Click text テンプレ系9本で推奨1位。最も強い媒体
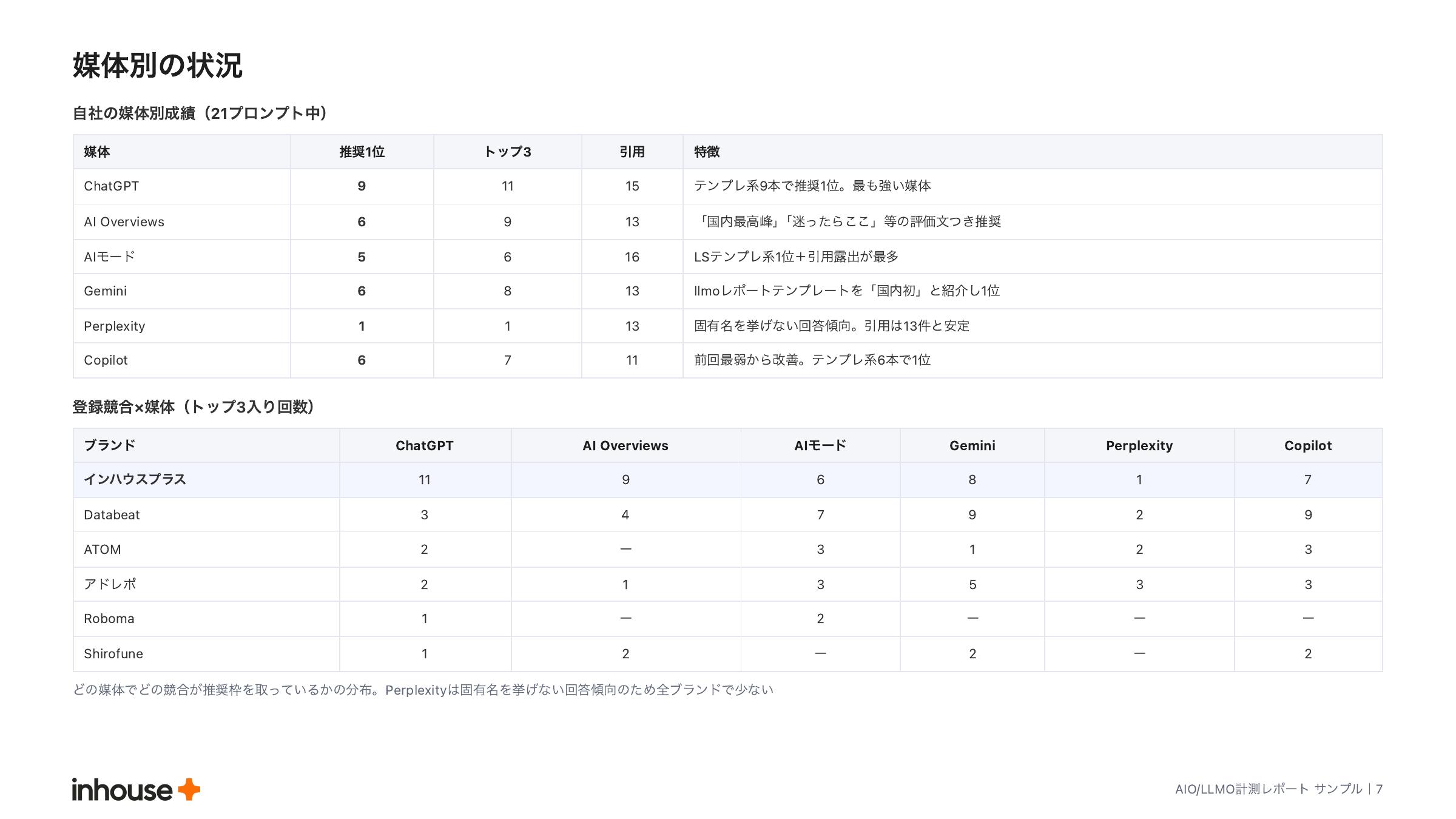 [x=812, y=186]
